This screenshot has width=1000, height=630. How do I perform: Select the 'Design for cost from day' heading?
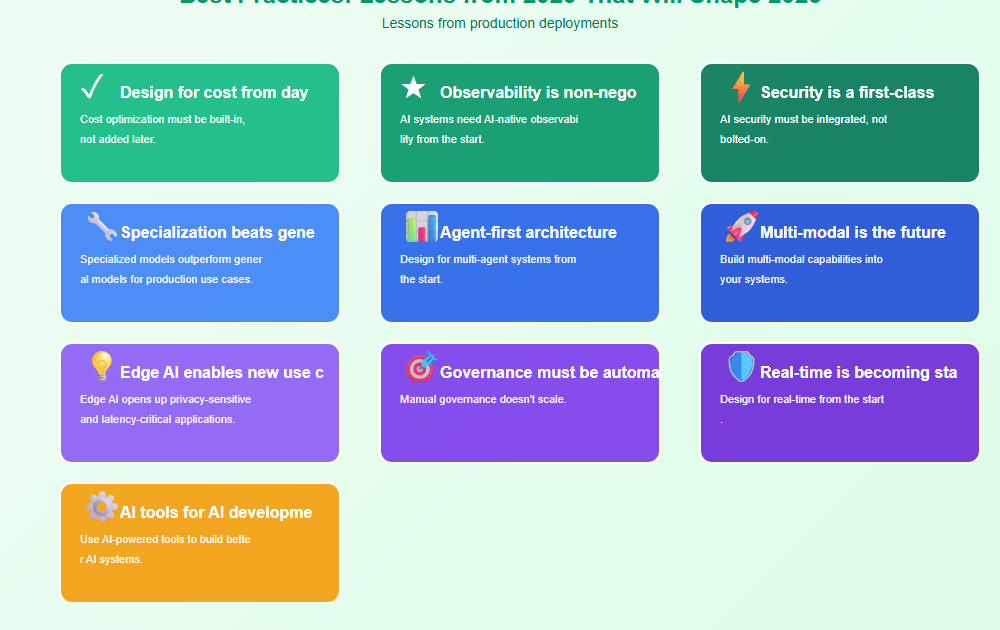click(x=214, y=93)
